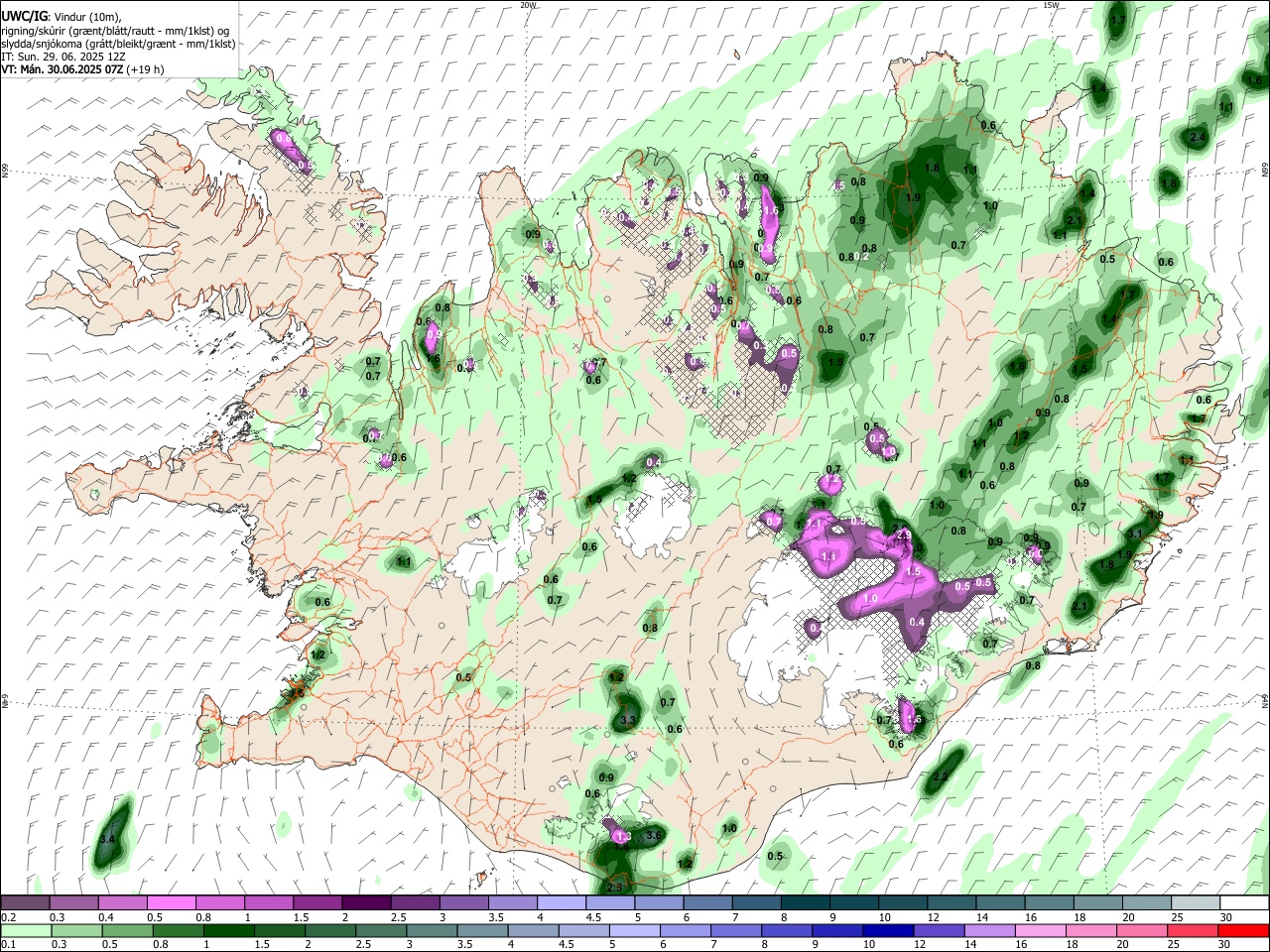Click the darkest purple 2 mm snow swatch
Image resolution: width=1270 pixels, height=952 pixels.
click(365, 902)
